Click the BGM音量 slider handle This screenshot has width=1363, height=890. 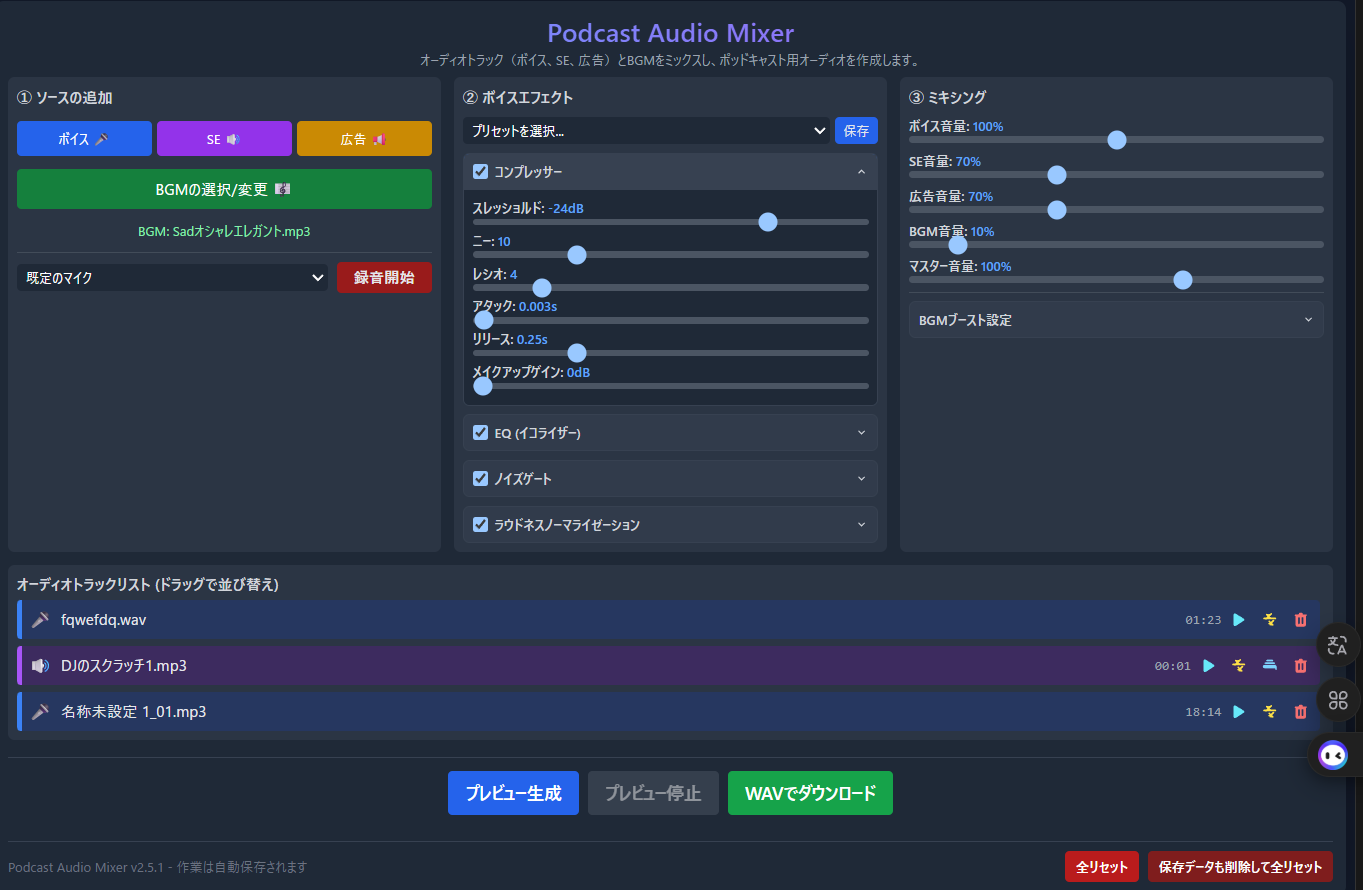click(x=958, y=245)
